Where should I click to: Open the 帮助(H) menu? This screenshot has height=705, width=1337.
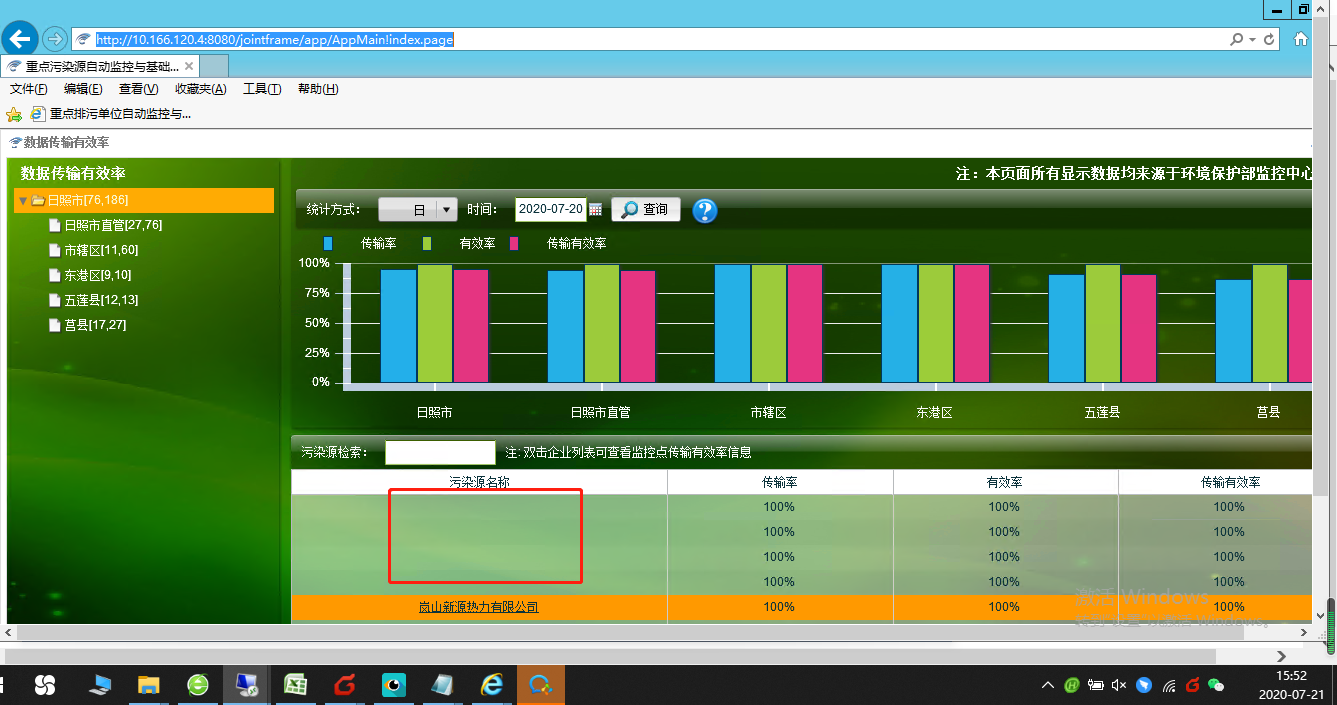click(x=318, y=89)
